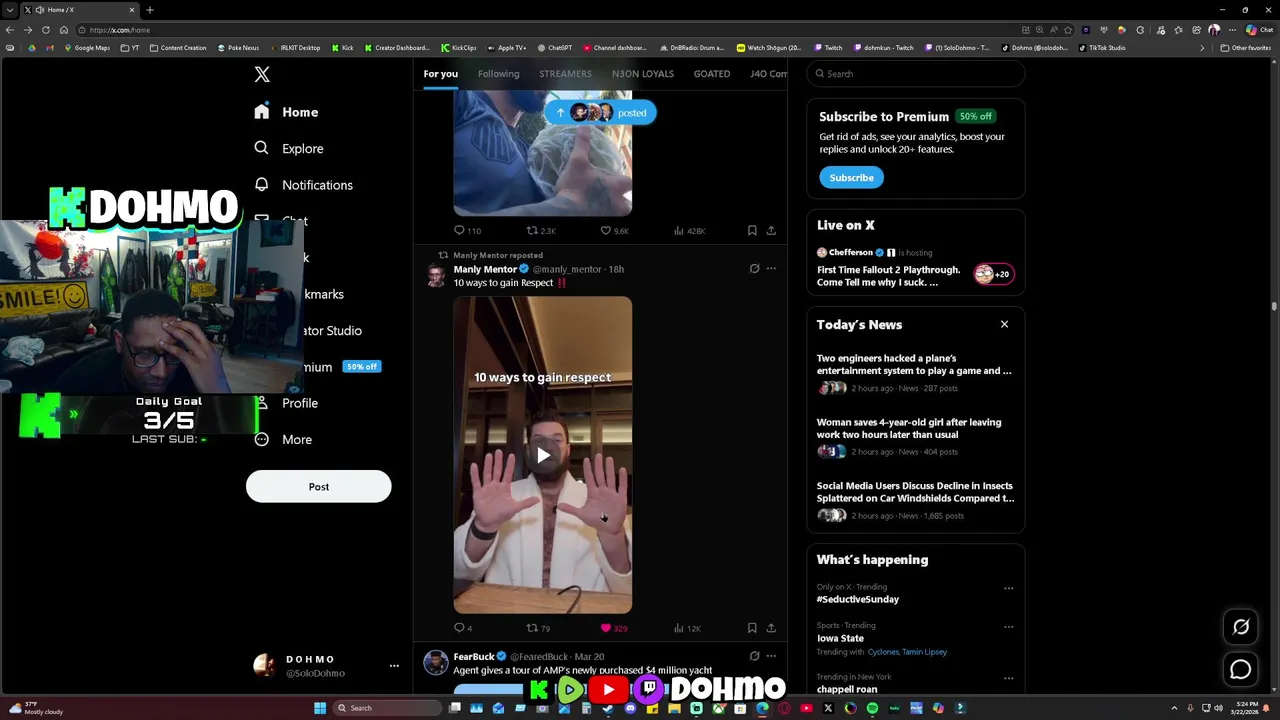1280x720 pixels.
Task: Go to Home in the X sidebar
Action: click(x=286, y=112)
